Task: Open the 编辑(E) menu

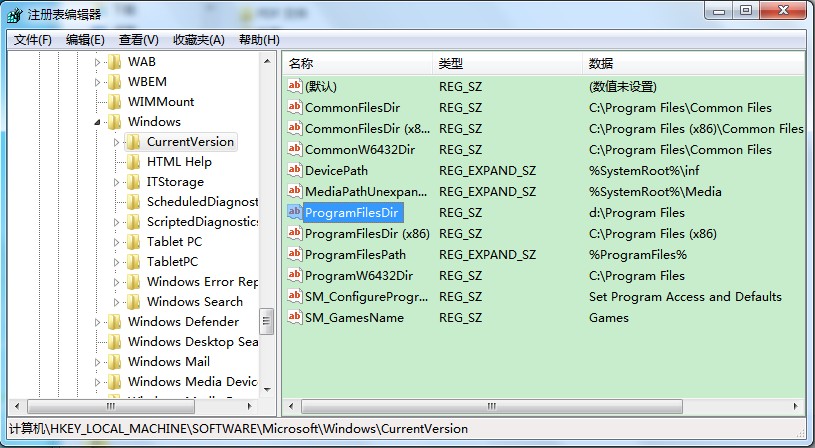Action: [x=85, y=40]
